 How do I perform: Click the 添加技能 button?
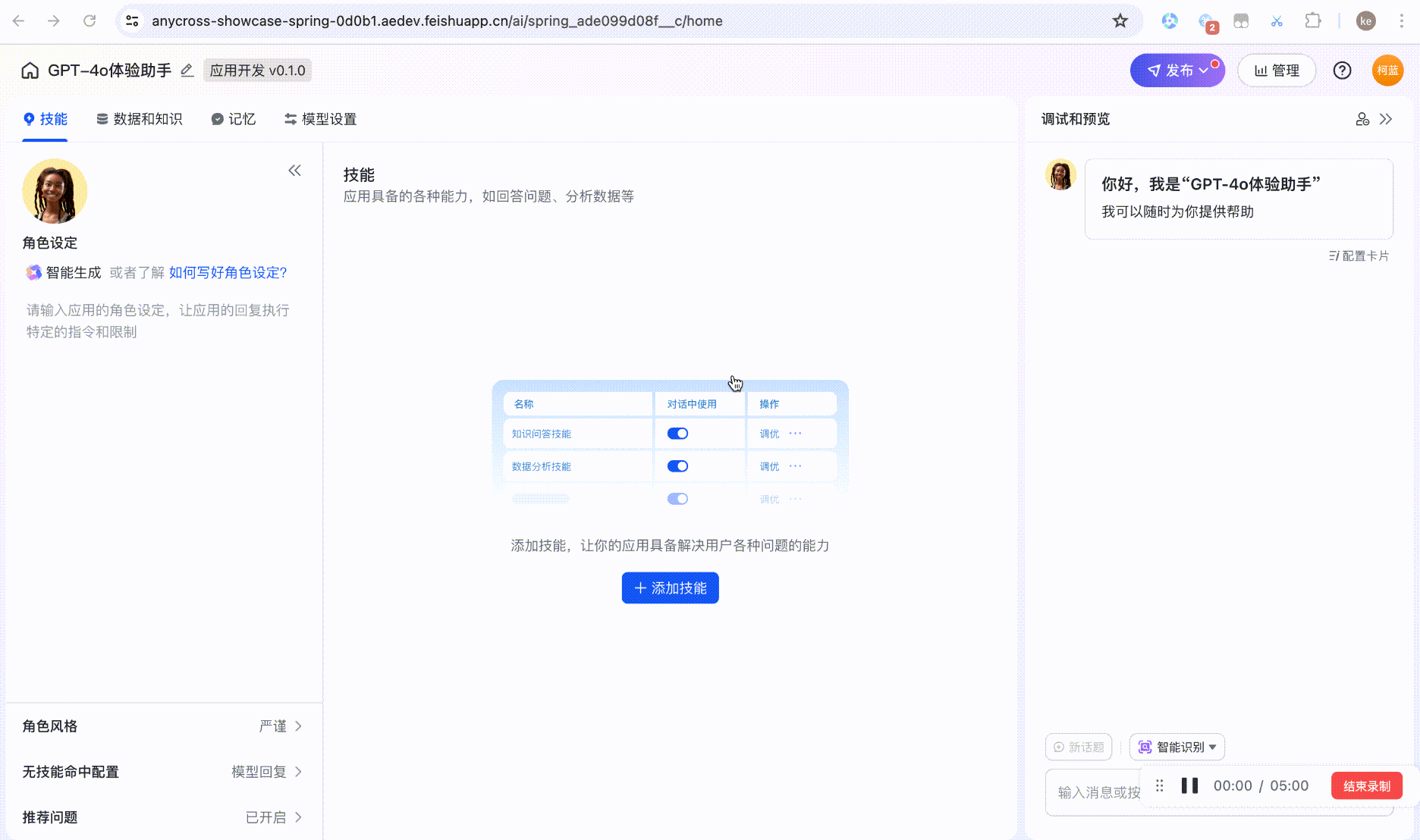pyautogui.click(x=670, y=588)
